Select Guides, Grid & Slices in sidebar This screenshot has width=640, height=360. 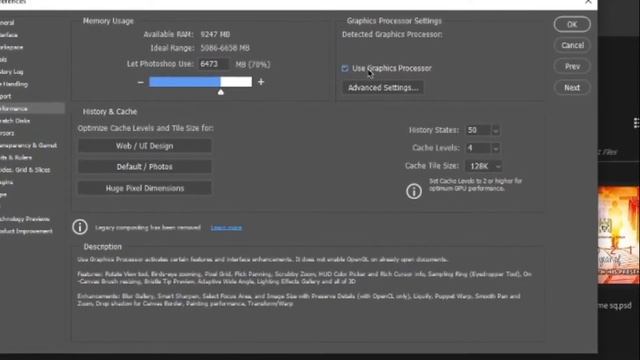(x=25, y=170)
